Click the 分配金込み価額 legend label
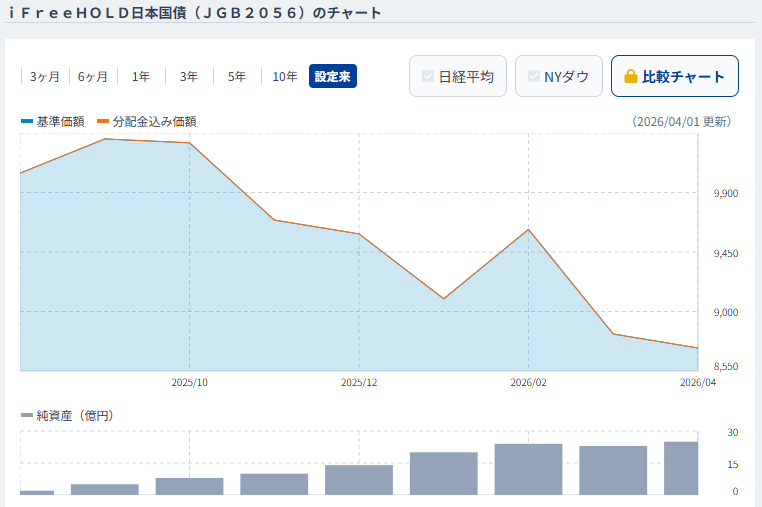762x507 pixels. 155,122
